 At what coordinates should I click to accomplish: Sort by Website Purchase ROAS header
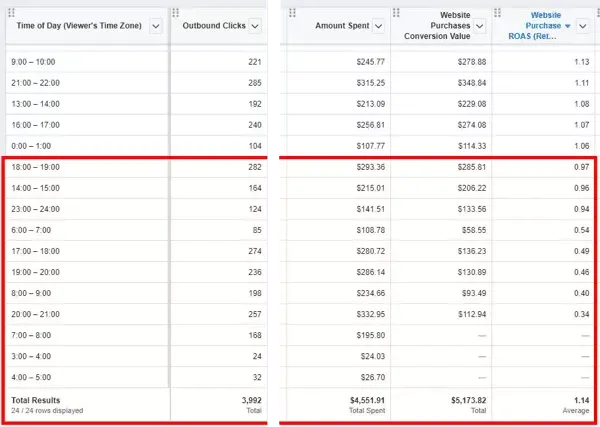tap(540, 27)
